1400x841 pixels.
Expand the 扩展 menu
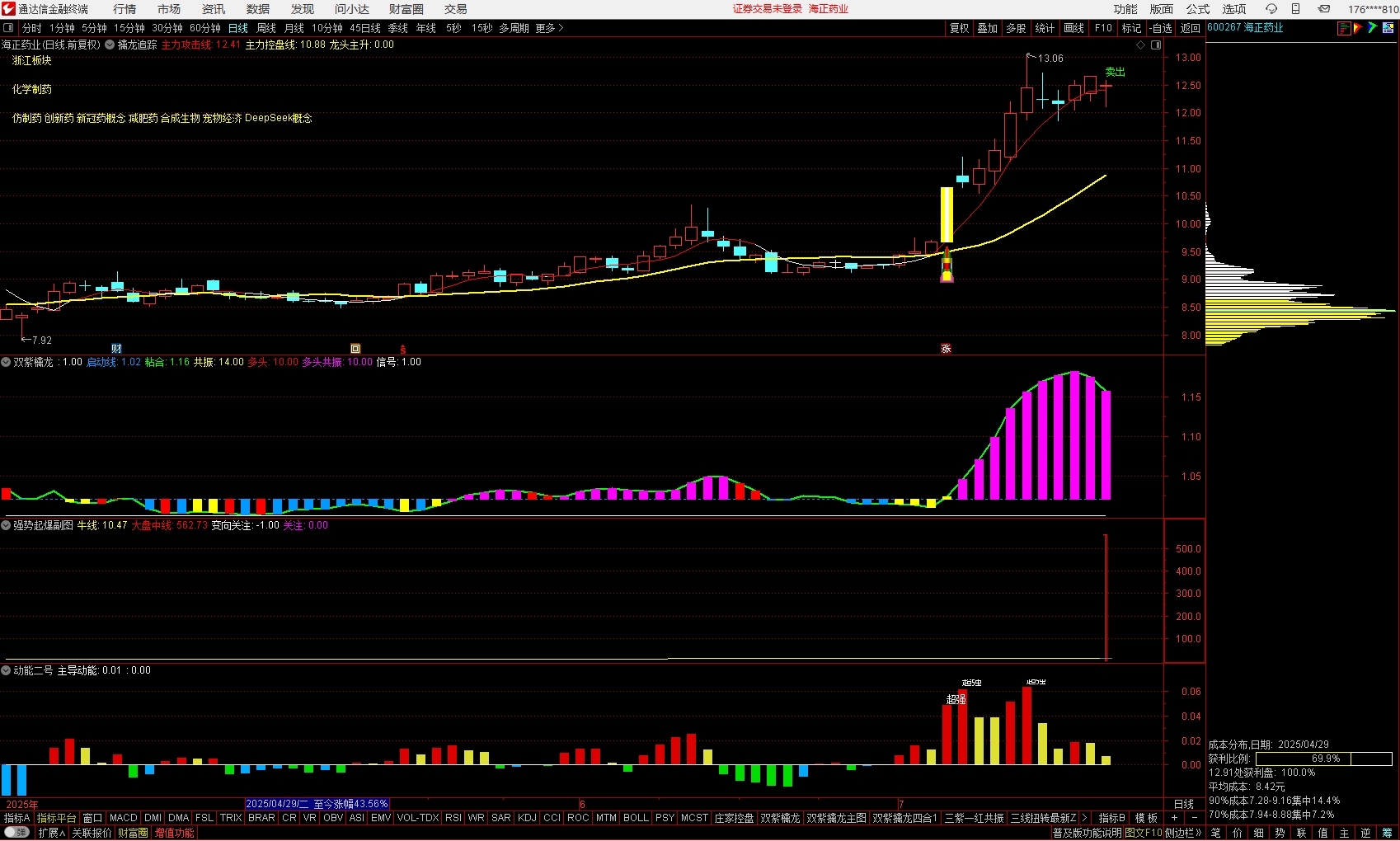click(51, 833)
